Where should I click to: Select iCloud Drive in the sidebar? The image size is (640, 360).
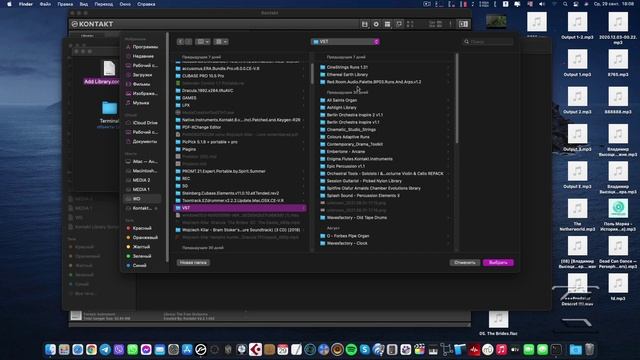click(141, 123)
